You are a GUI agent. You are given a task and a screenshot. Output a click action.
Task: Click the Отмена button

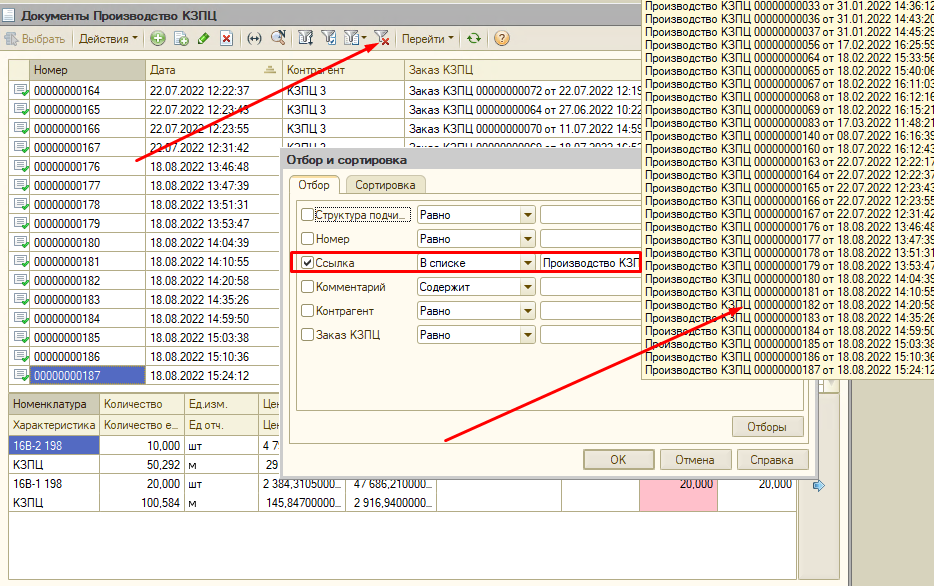695,460
